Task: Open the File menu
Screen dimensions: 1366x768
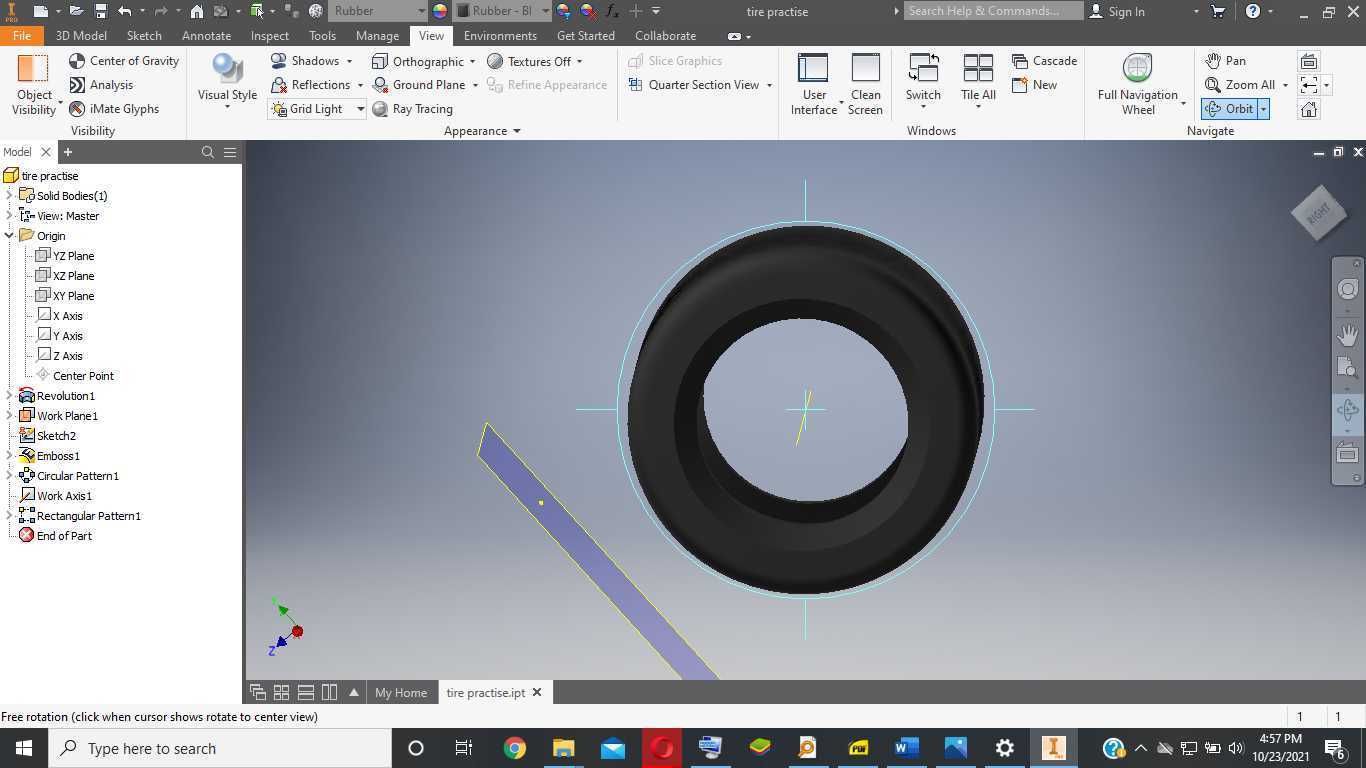Action: (21, 35)
